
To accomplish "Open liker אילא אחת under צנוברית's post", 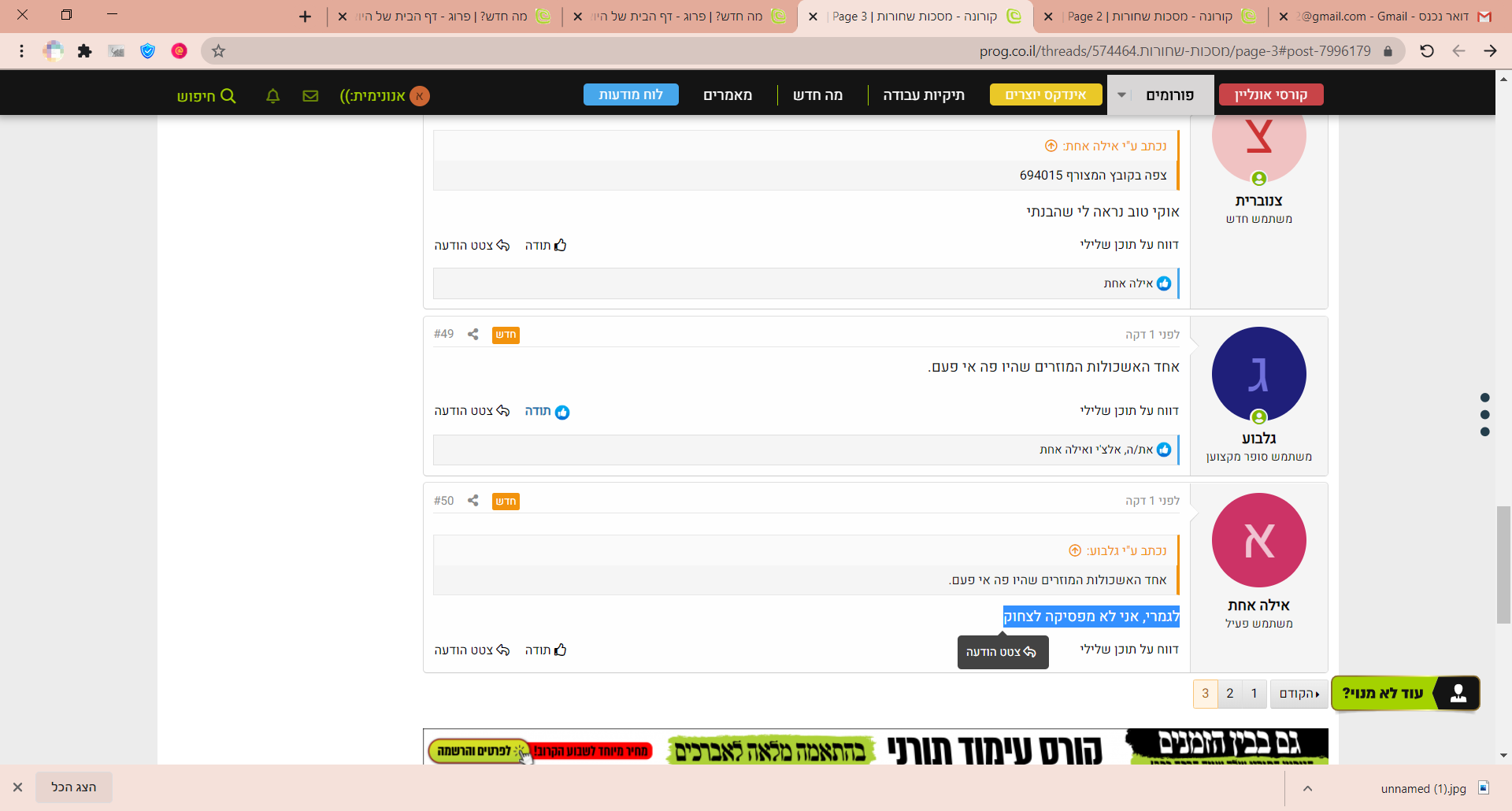I will (x=1128, y=283).
